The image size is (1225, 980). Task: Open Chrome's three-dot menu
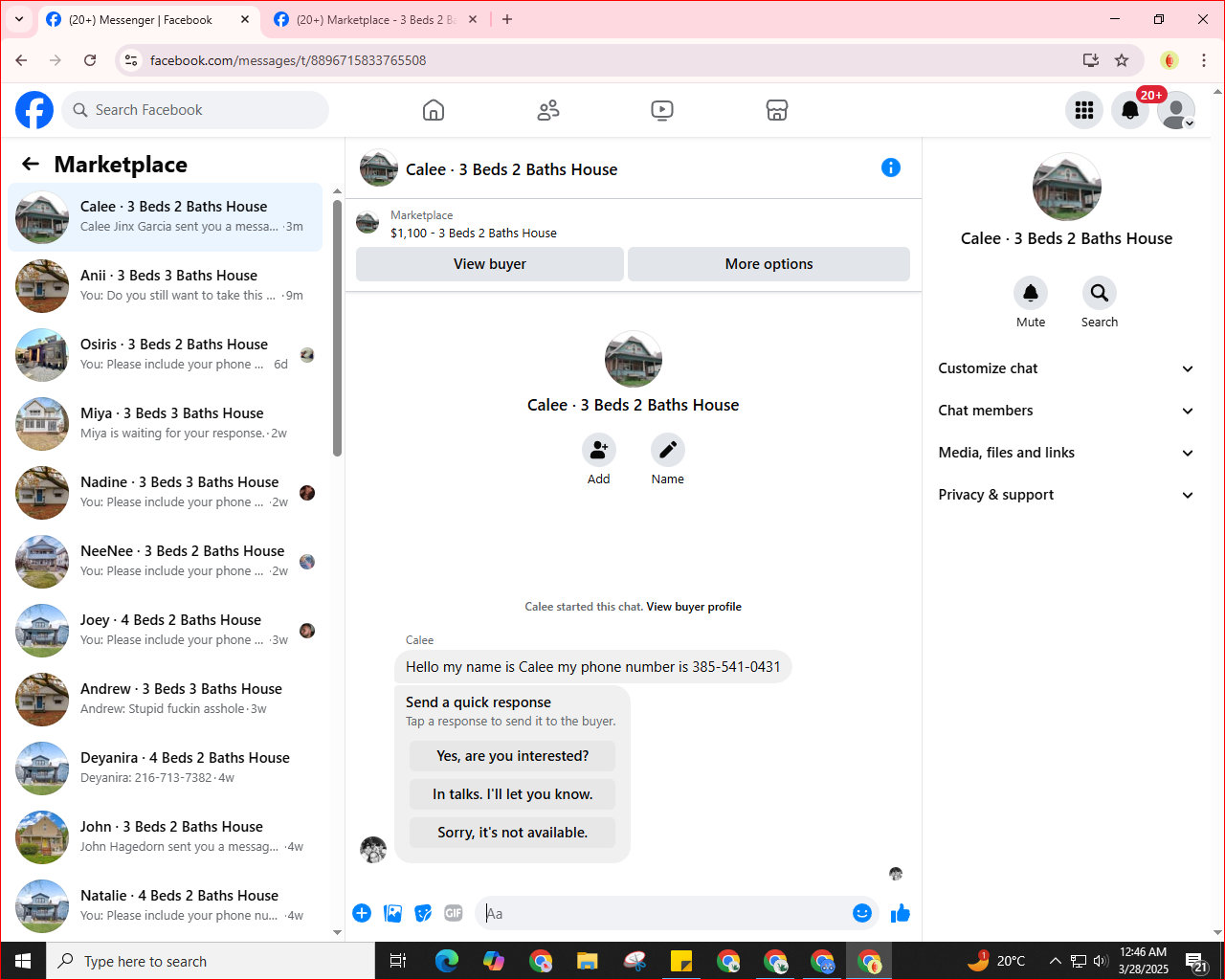pos(1204,60)
